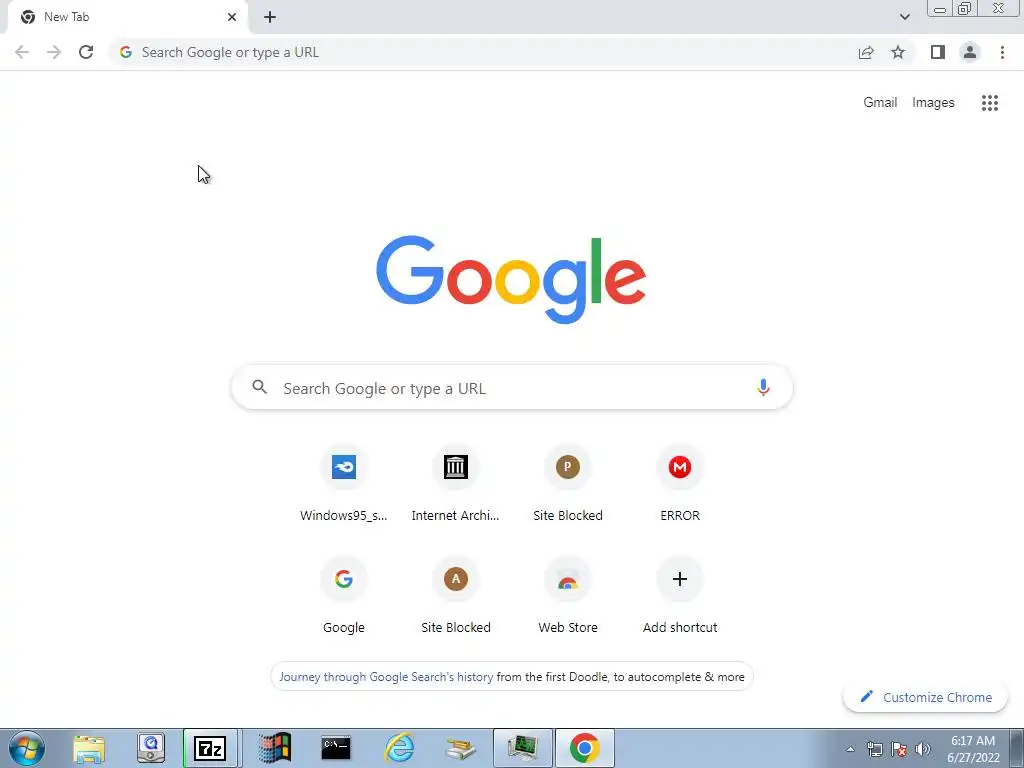
Task: Launch Internet Explorer from taskbar
Action: (x=399, y=748)
